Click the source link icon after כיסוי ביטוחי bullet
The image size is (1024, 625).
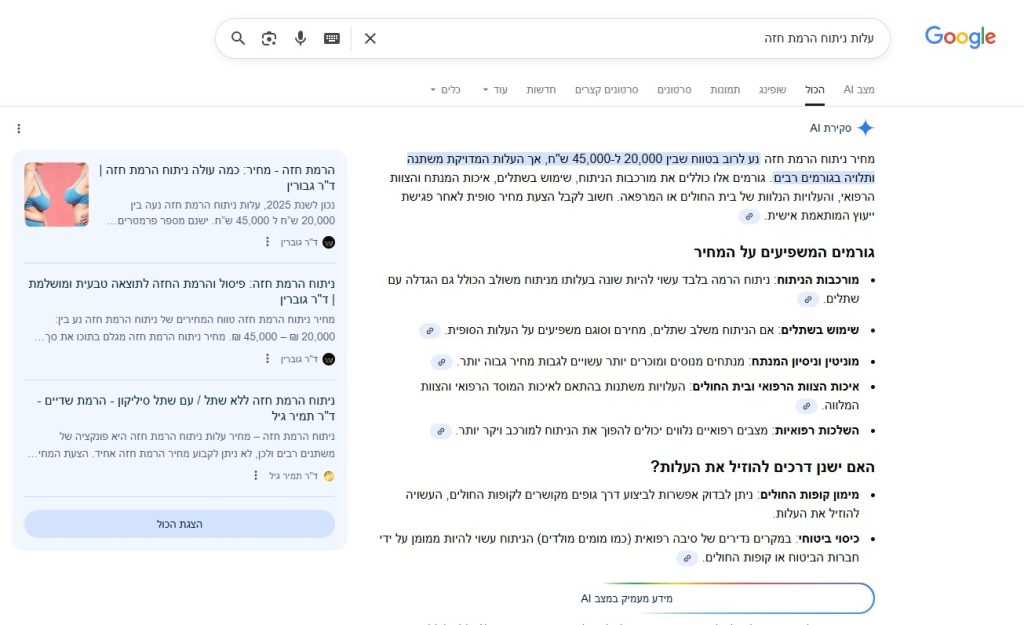click(x=687, y=558)
